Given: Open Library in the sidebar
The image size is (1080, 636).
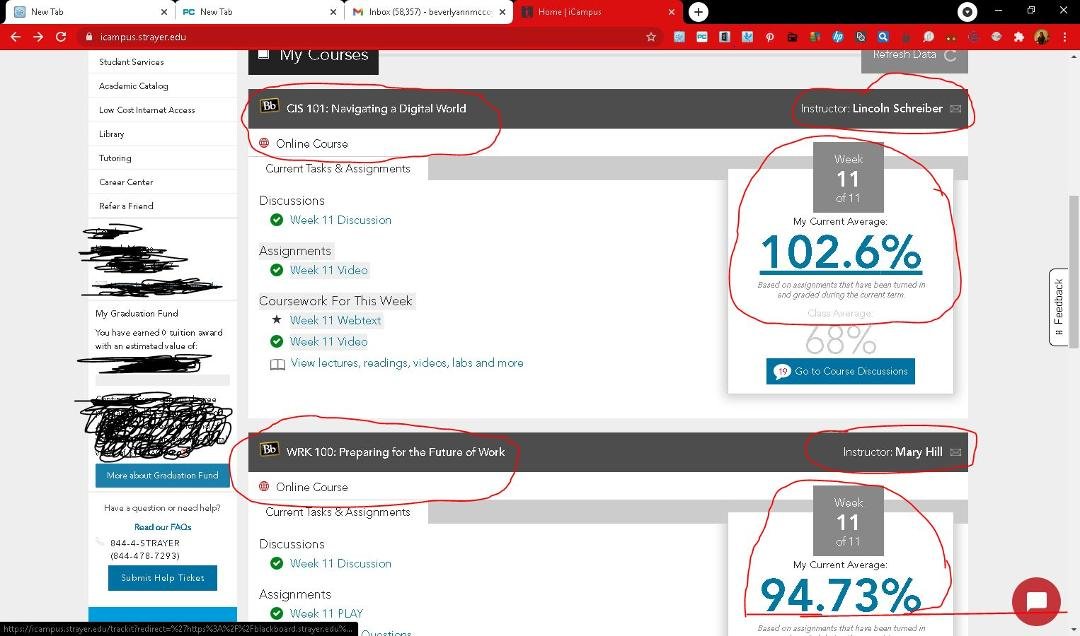Looking at the screenshot, I should click(112, 134).
